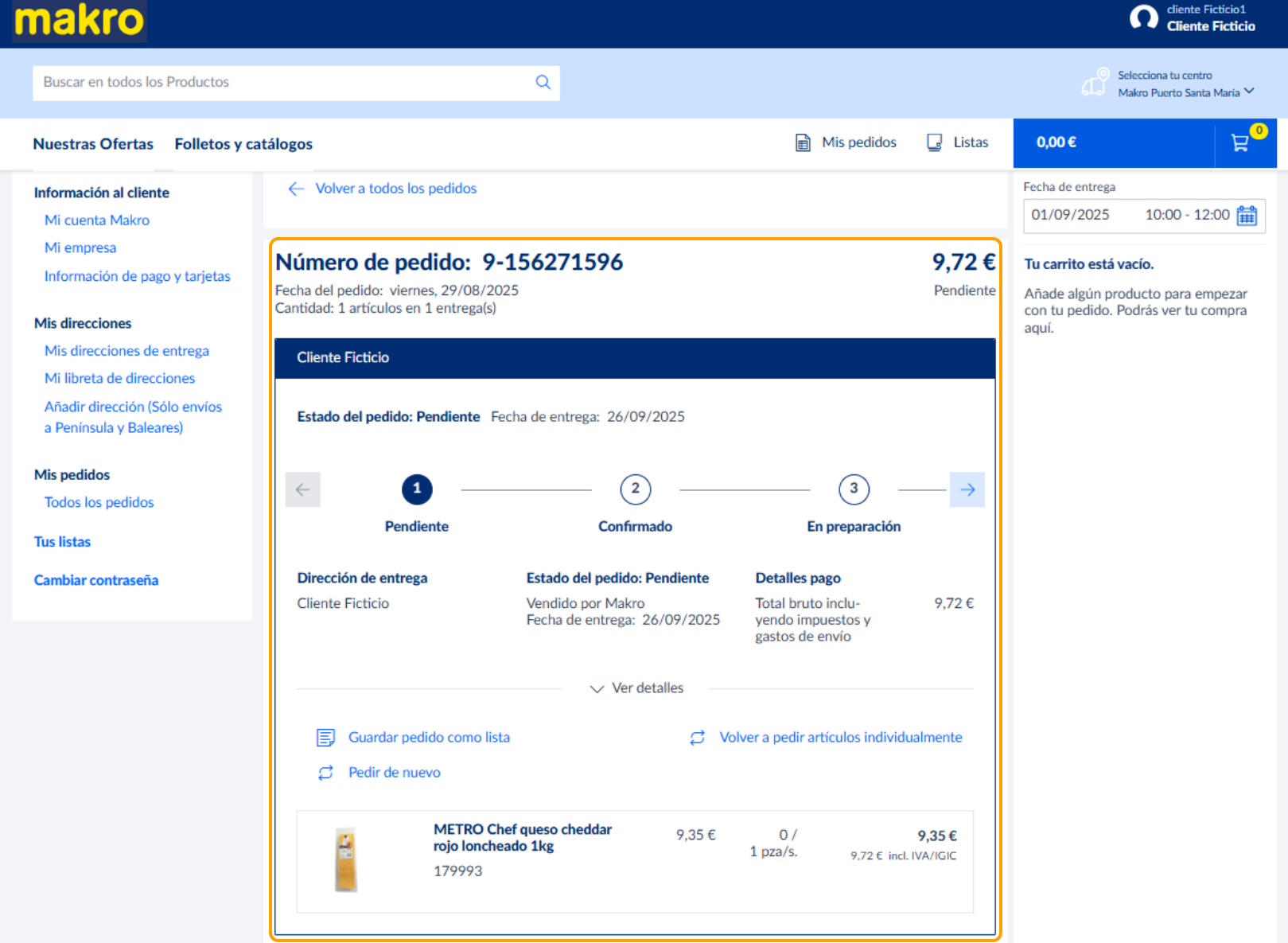
Task: Open Tus listas link
Action: [62, 542]
